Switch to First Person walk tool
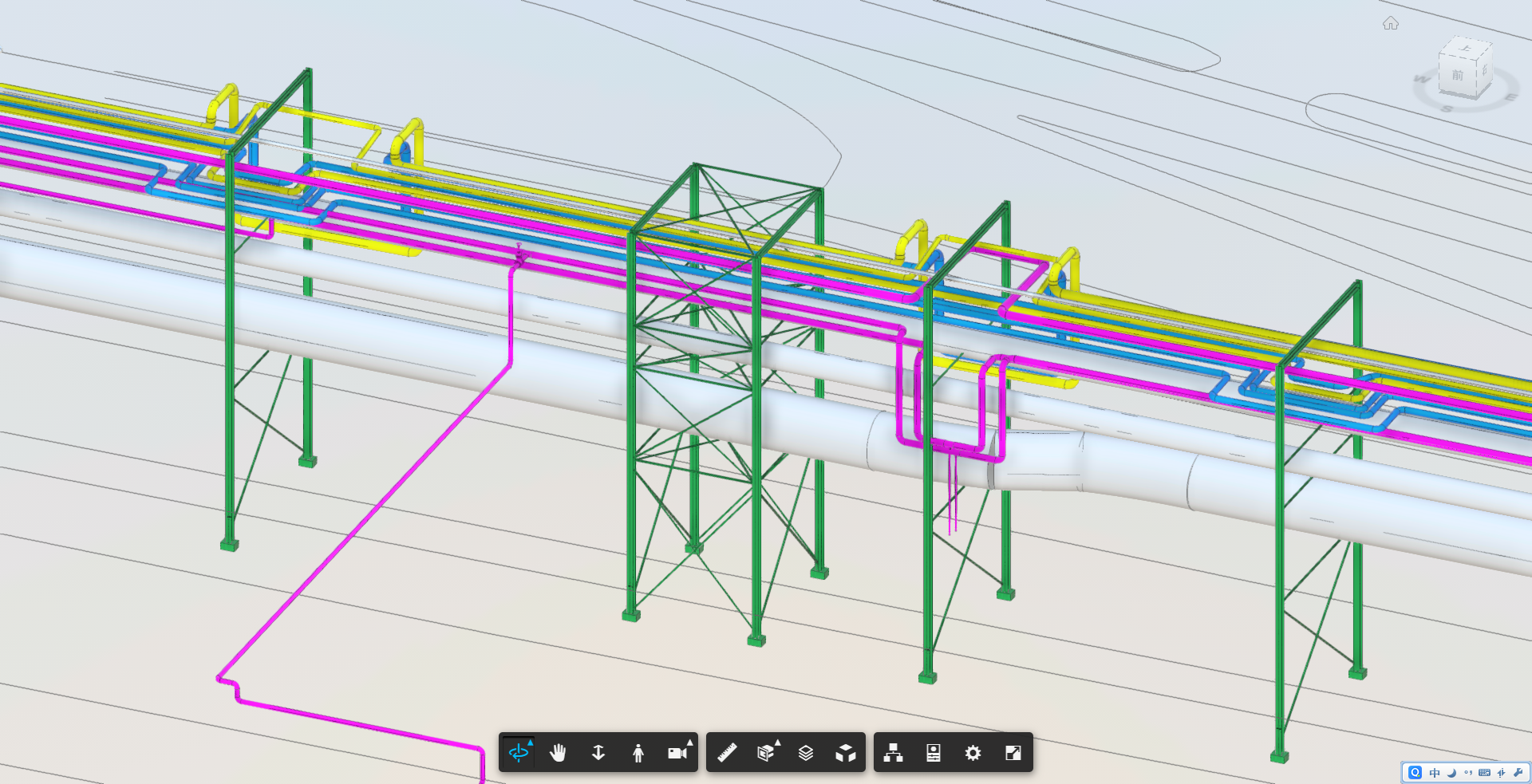Viewport: 1532px width, 784px height. [x=638, y=753]
